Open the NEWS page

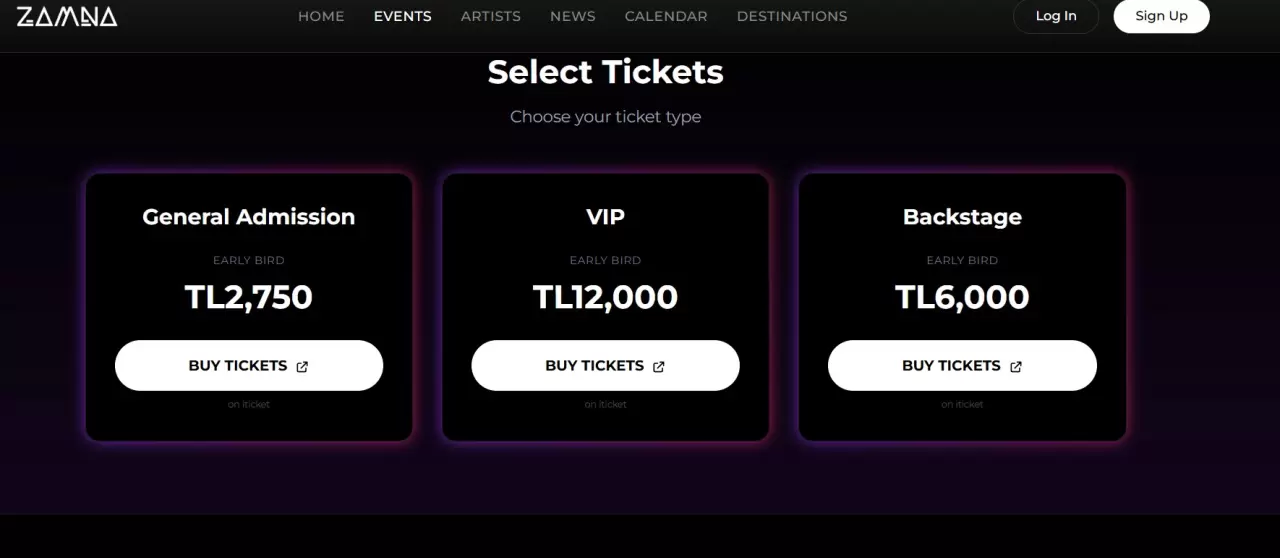573,16
